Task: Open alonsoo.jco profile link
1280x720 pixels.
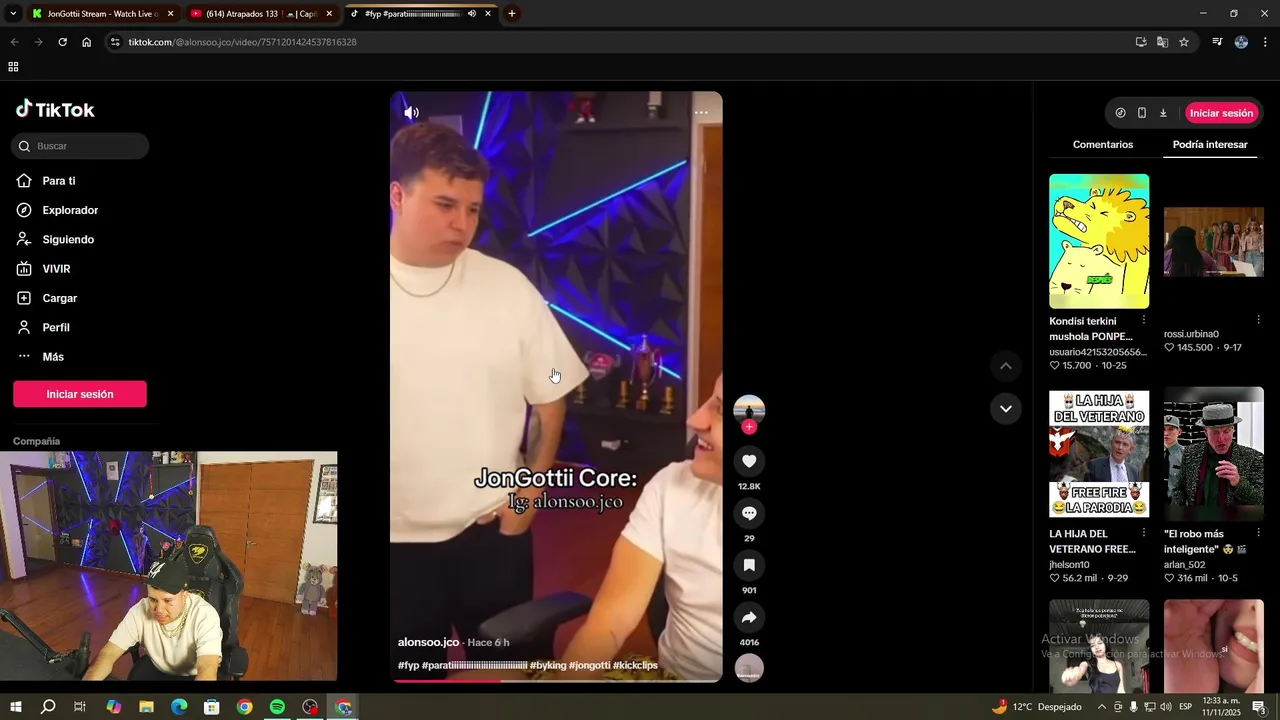Action: point(428,642)
